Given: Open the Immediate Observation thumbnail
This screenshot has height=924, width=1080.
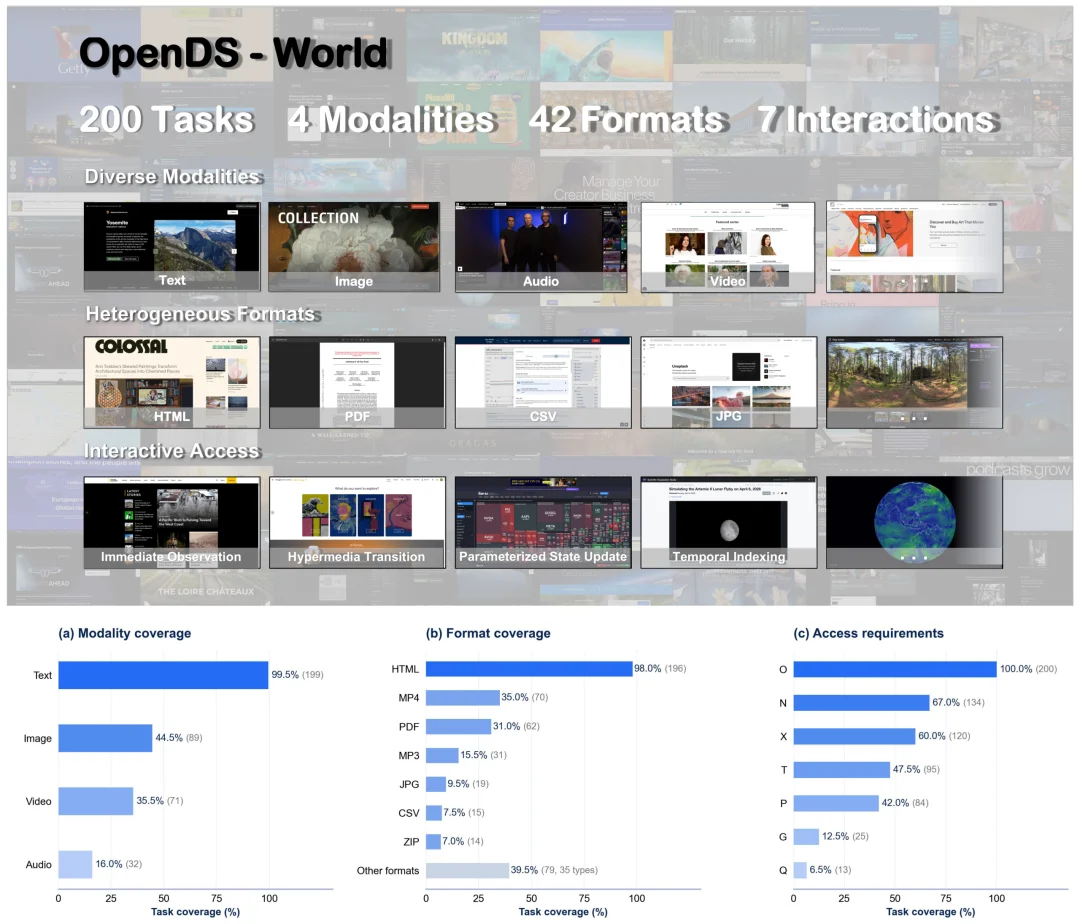Looking at the screenshot, I should (x=172, y=522).
